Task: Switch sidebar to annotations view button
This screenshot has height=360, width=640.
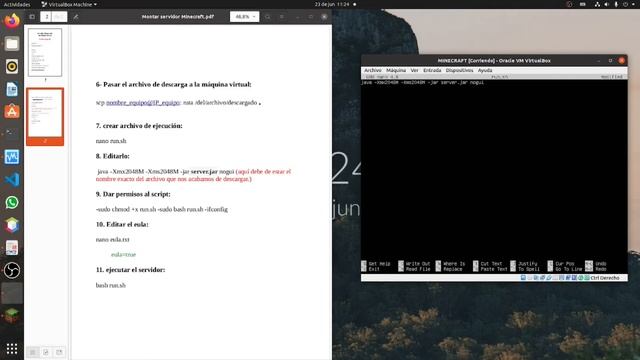Action: click(46, 352)
